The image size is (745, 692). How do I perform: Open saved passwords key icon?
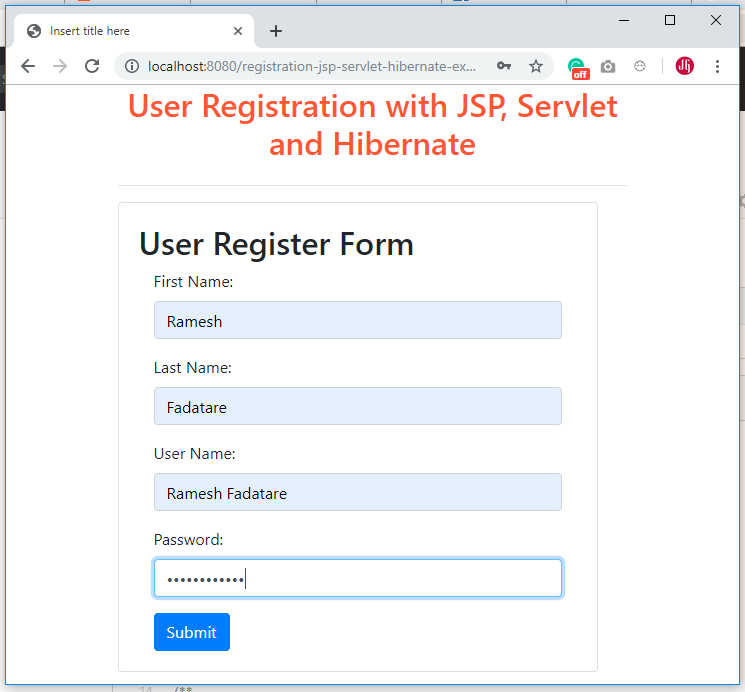point(504,66)
